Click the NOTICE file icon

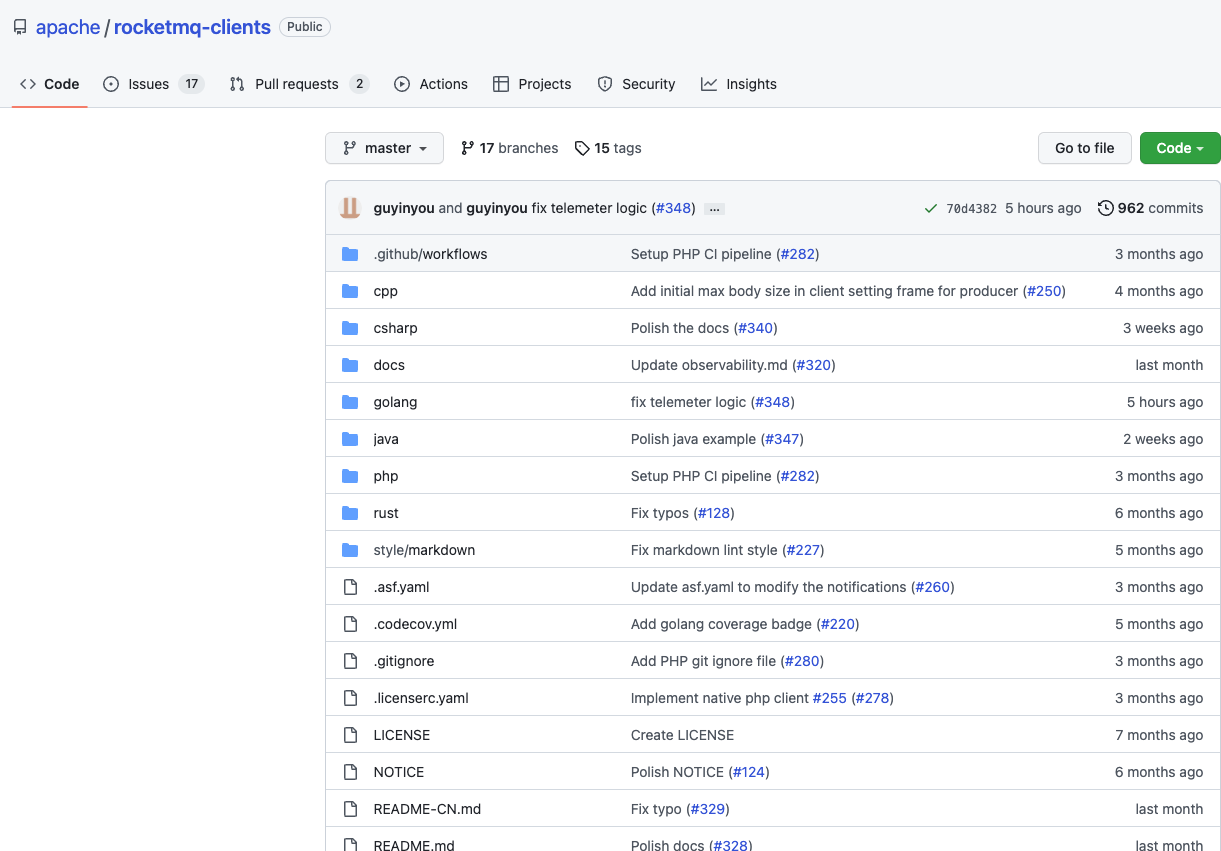tap(350, 772)
